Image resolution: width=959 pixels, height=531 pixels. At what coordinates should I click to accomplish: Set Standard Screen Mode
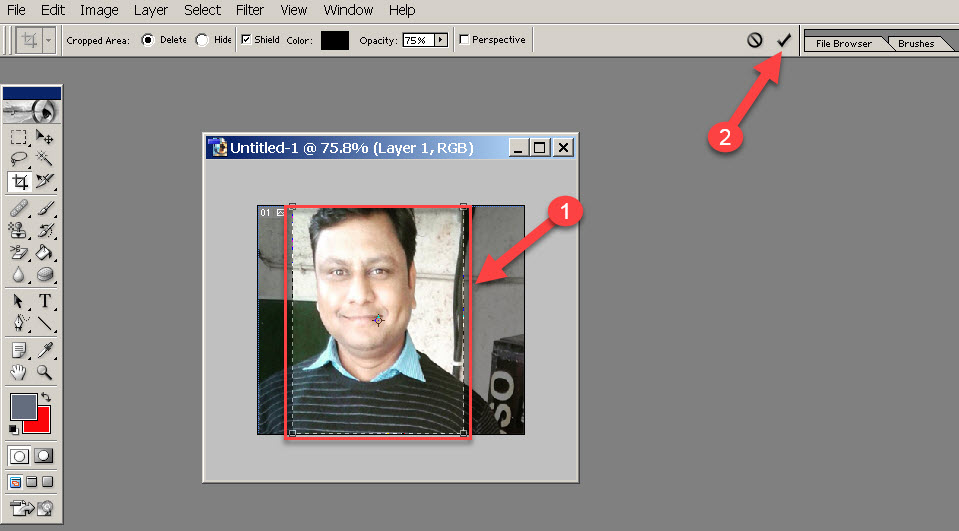pyautogui.click(x=15, y=482)
